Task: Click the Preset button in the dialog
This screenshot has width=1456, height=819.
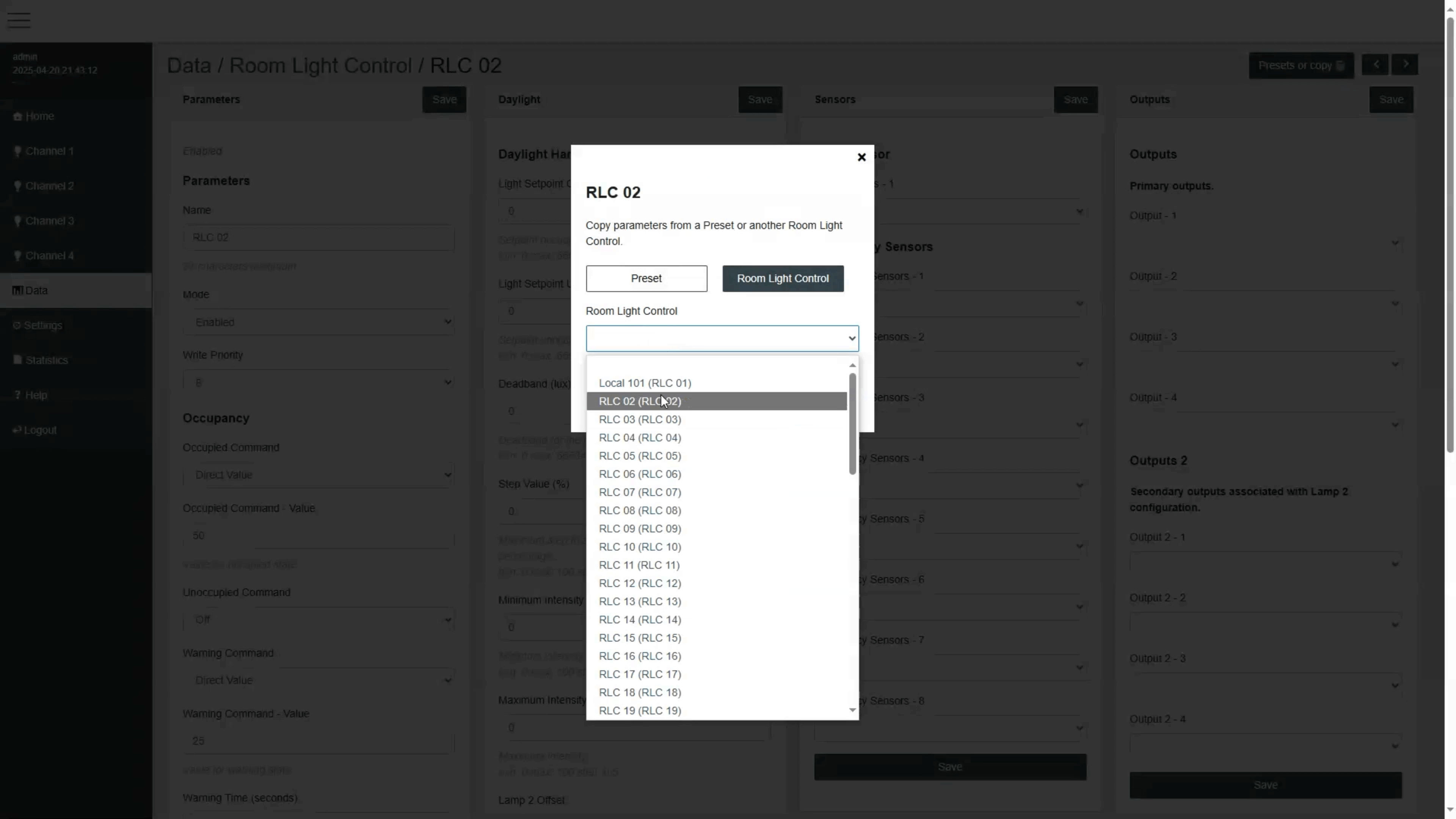Action: (646, 278)
